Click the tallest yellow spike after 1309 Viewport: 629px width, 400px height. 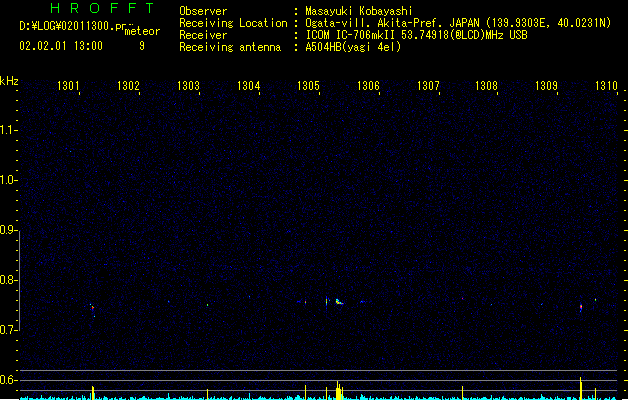(580, 388)
